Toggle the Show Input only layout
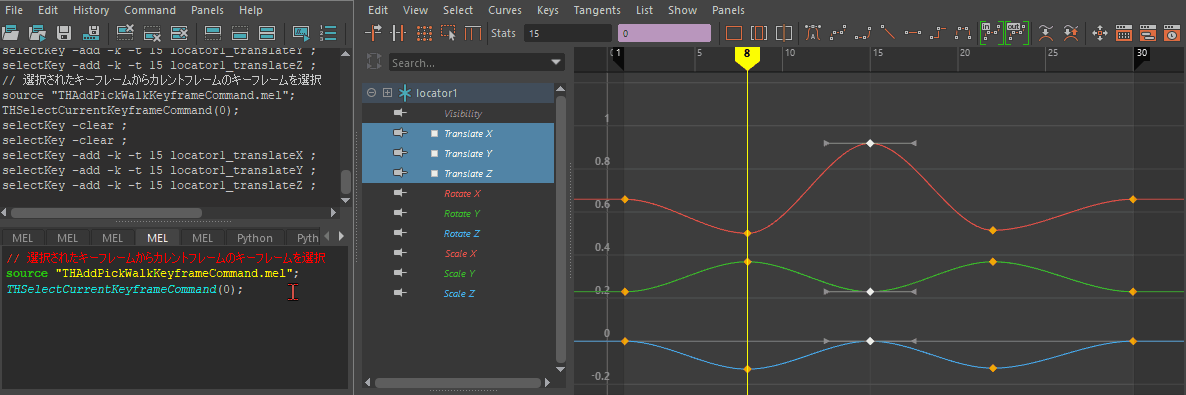 pyautogui.click(x=240, y=33)
